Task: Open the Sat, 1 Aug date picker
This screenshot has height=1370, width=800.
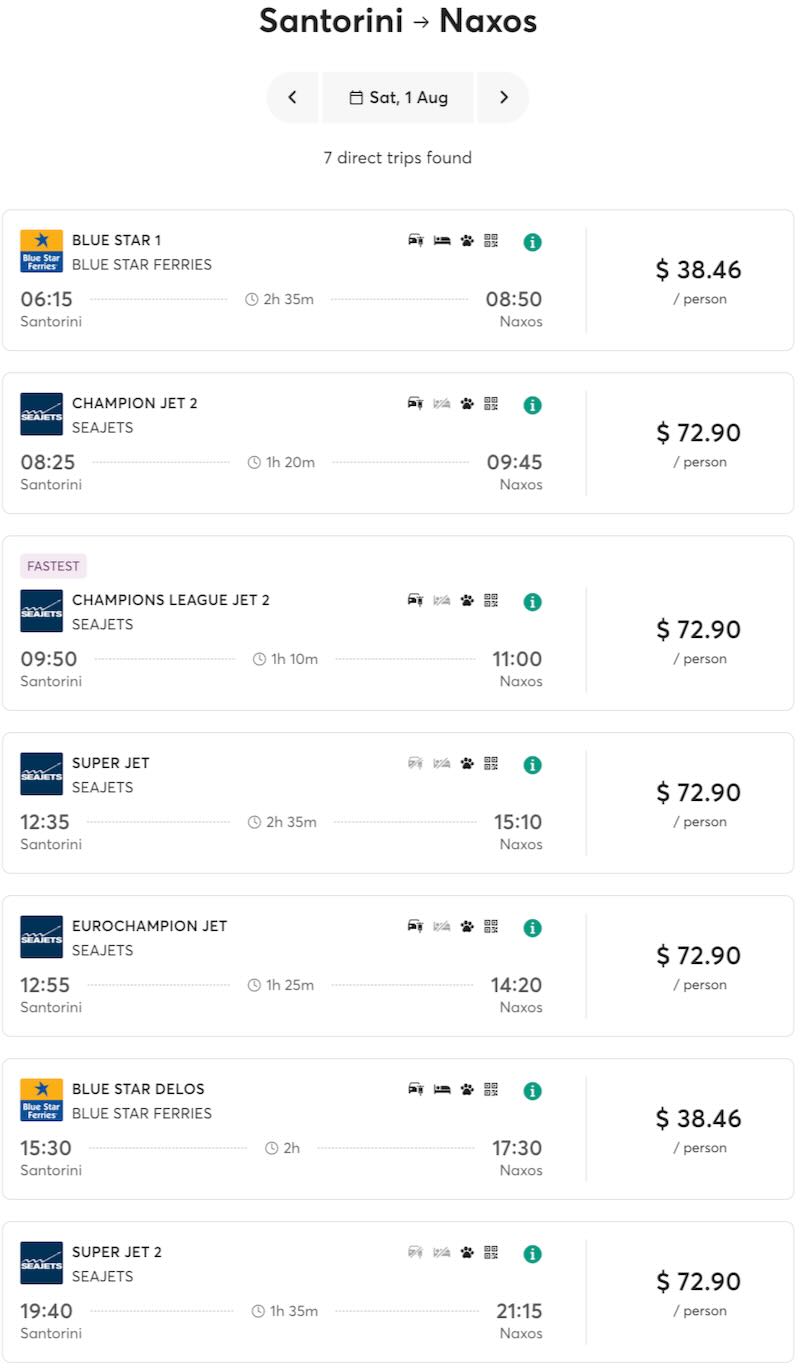Action: click(398, 97)
